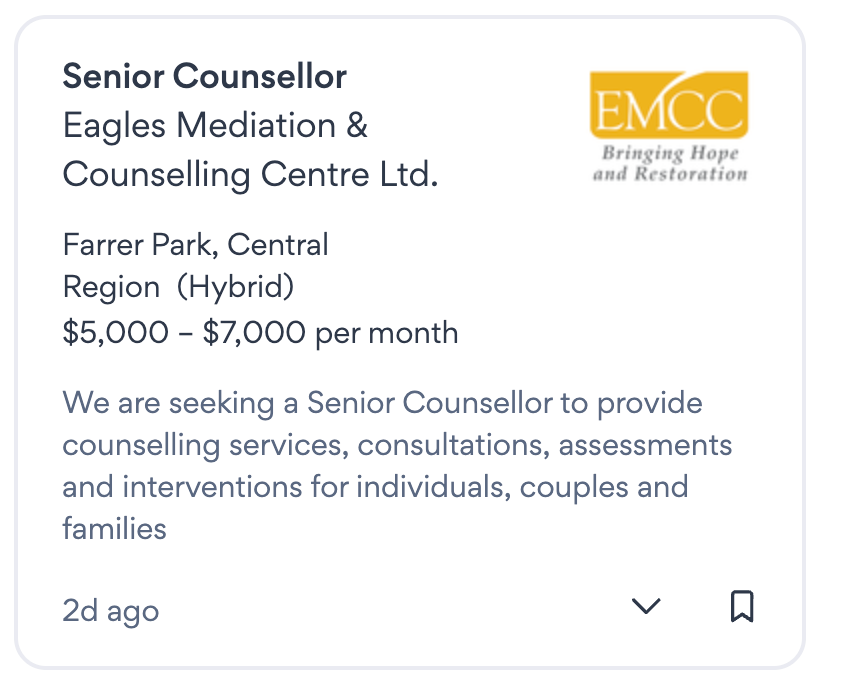Screen dimensions: 850x692
Task: Click the word families in the description
Action: tap(114, 528)
